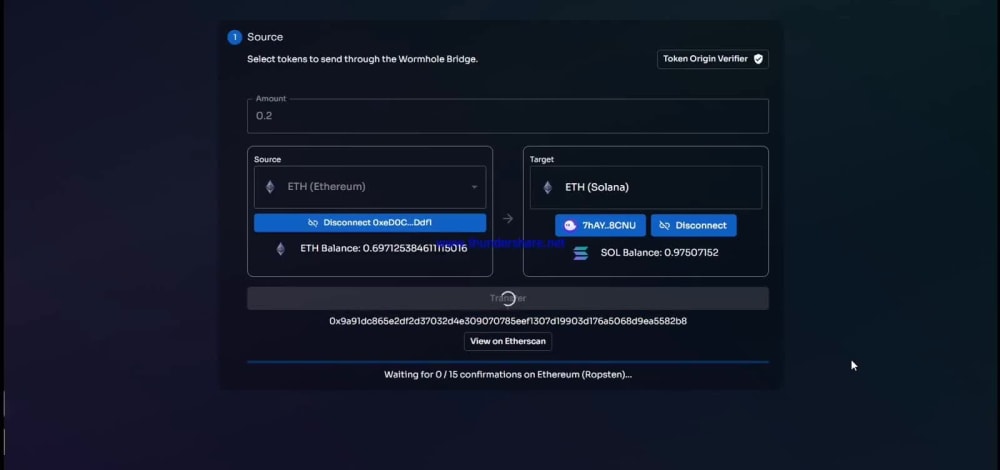Open the Phantom wallet 7hAY..8CNU button

(x=600, y=225)
